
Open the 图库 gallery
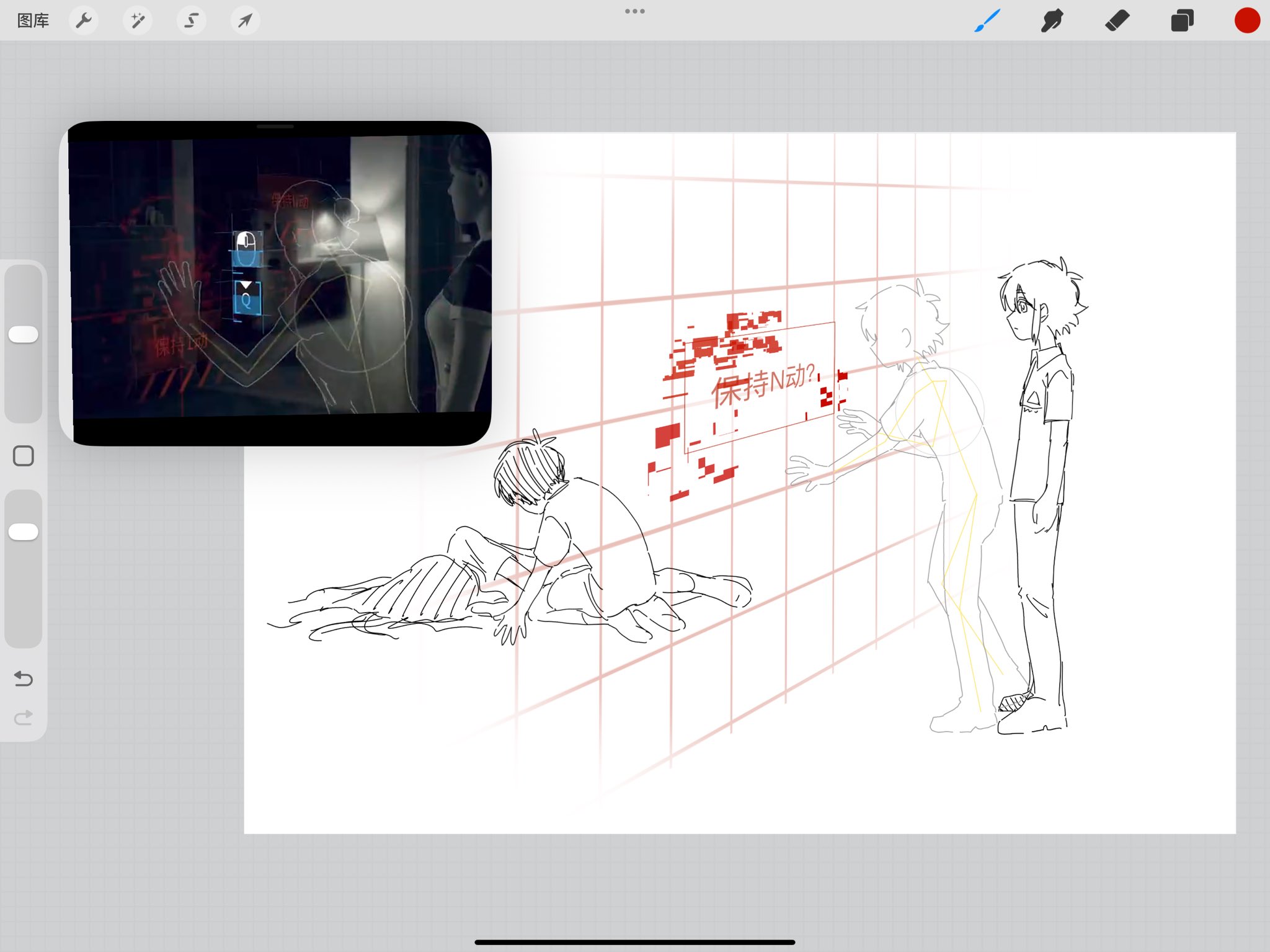click(x=33, y=20)
